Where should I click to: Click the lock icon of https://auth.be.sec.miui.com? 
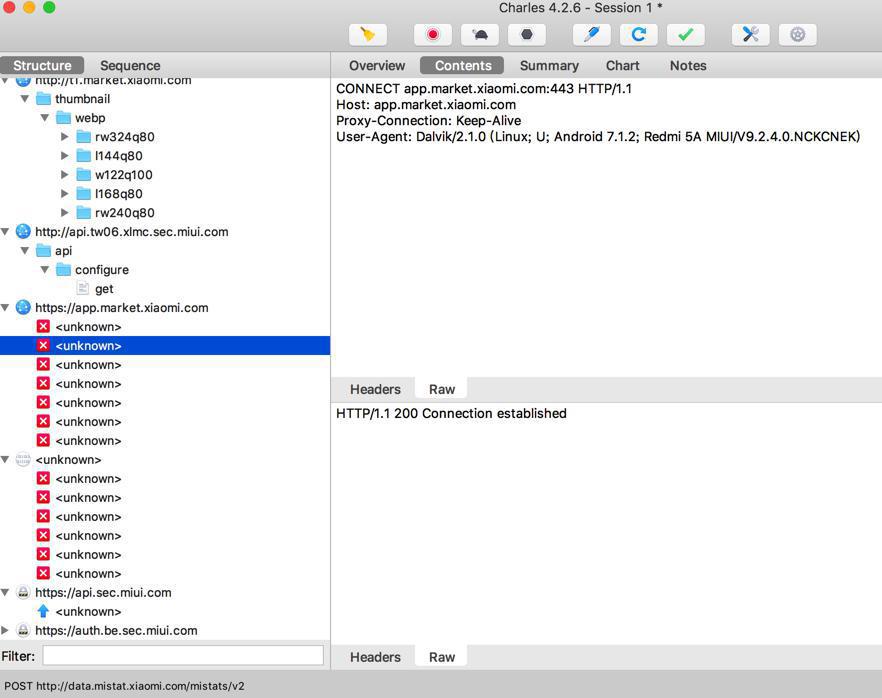click(x=23, y=631)
